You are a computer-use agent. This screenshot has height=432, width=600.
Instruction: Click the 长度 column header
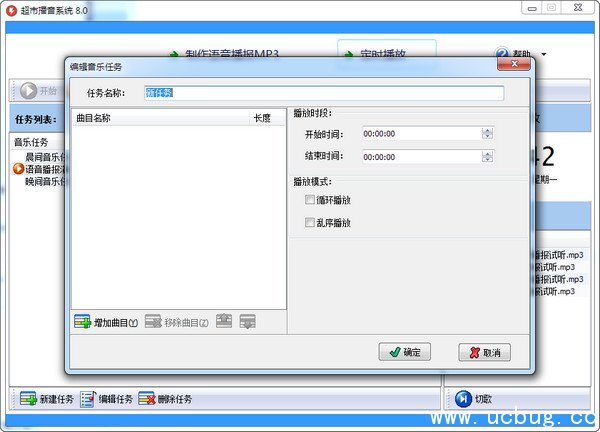coord(267,118)
